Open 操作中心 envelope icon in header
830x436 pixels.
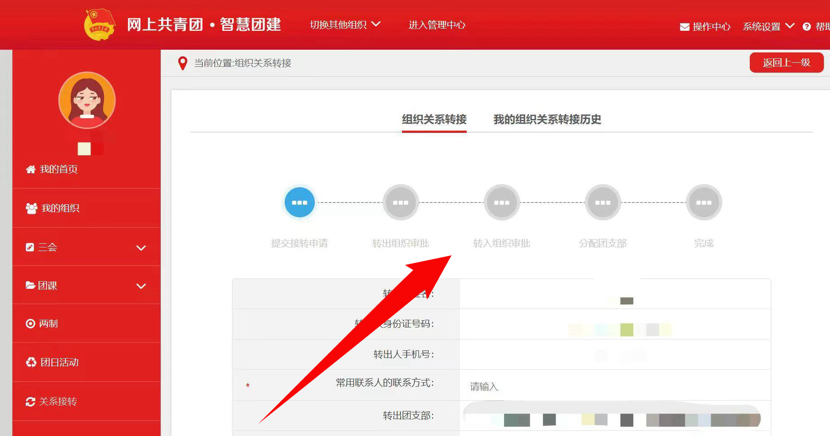coord(684,27)
